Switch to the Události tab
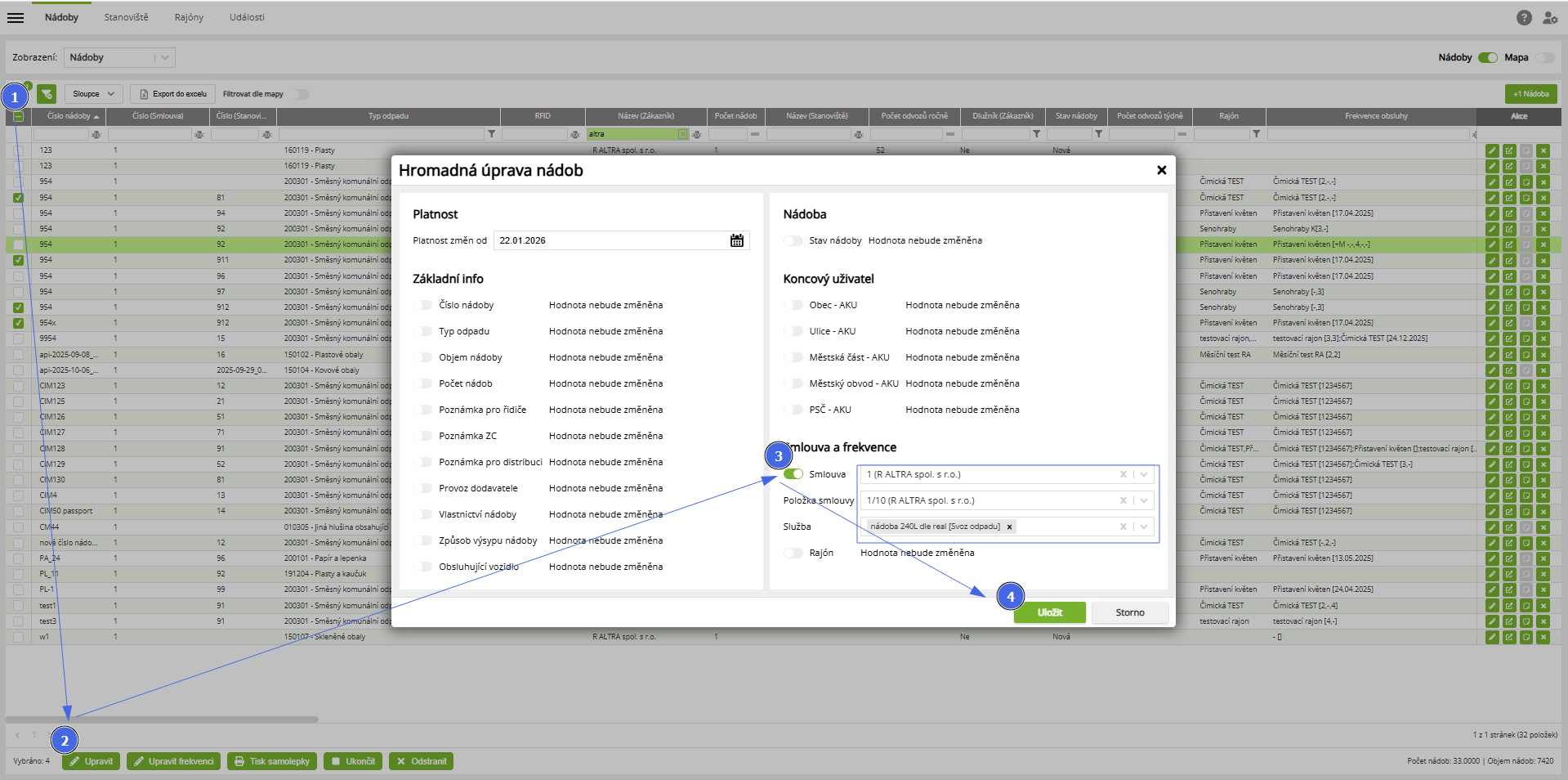The image size is (1568, 780). [247, 17]
